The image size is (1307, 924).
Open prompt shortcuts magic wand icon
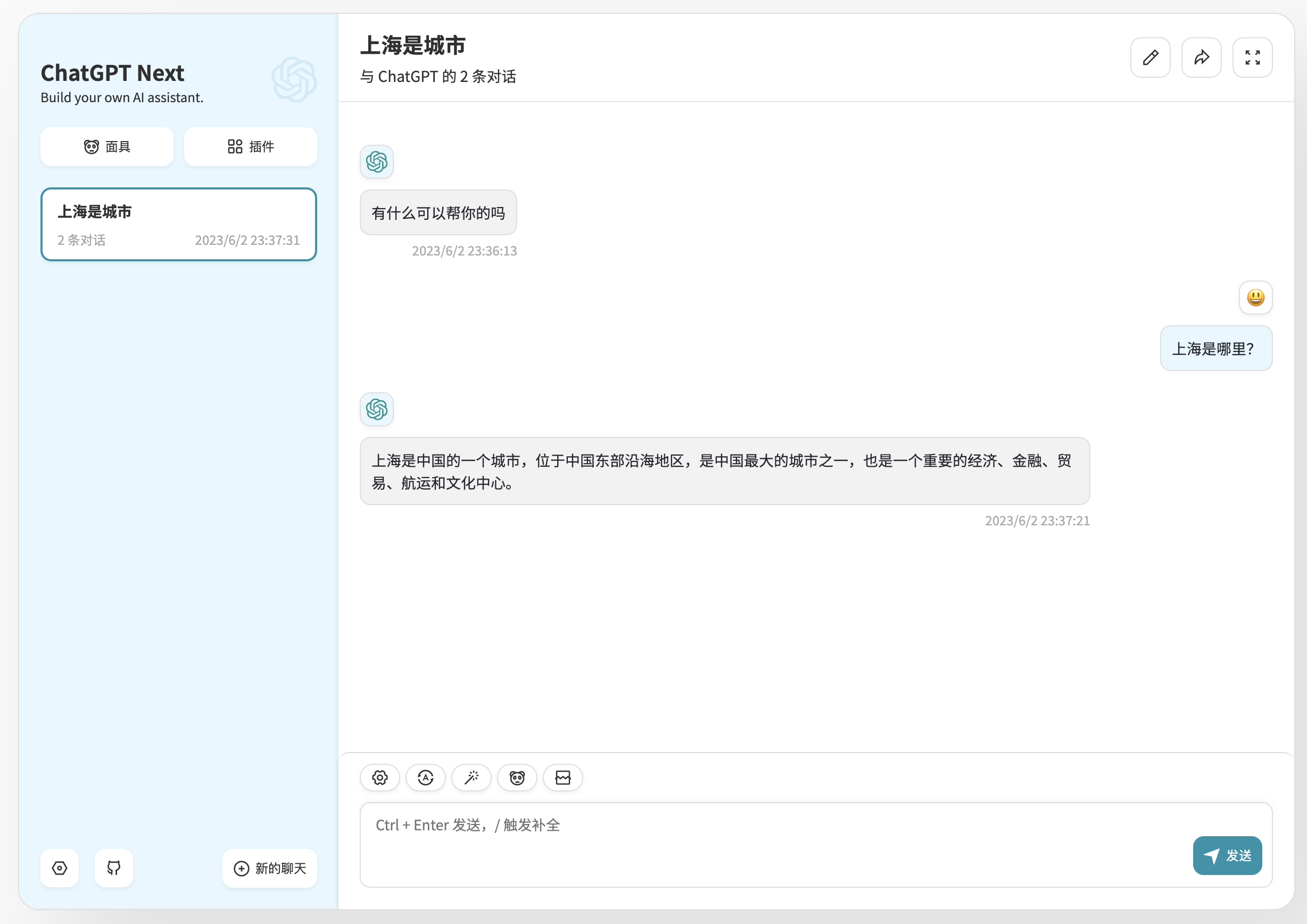pos(471,778)
